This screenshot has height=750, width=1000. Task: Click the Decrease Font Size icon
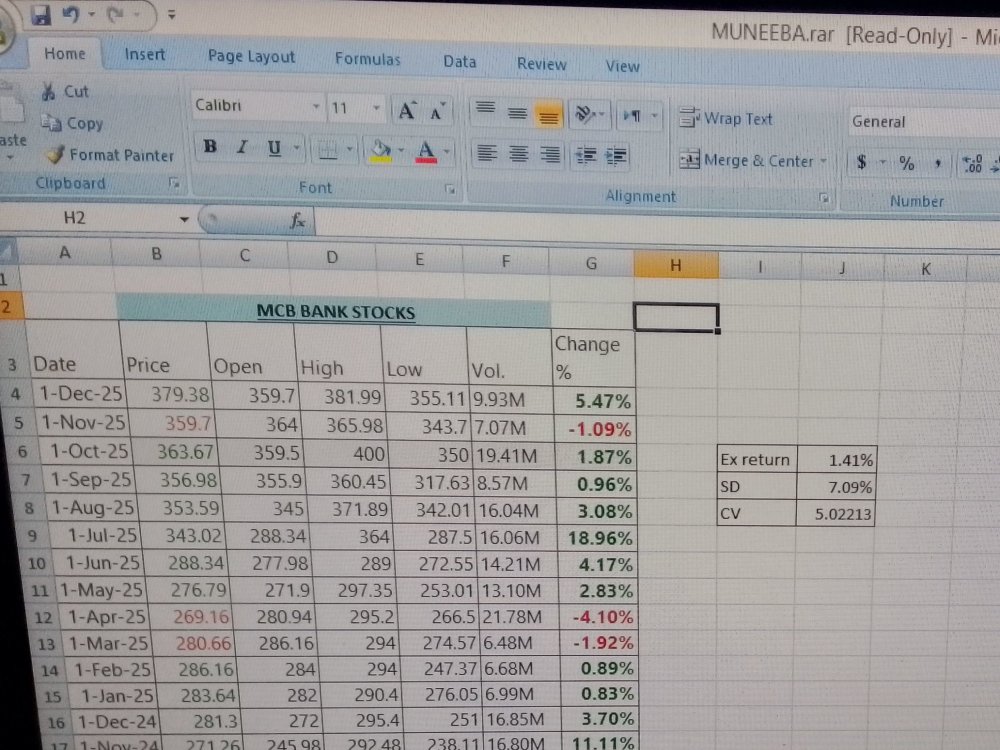(437, 112)
